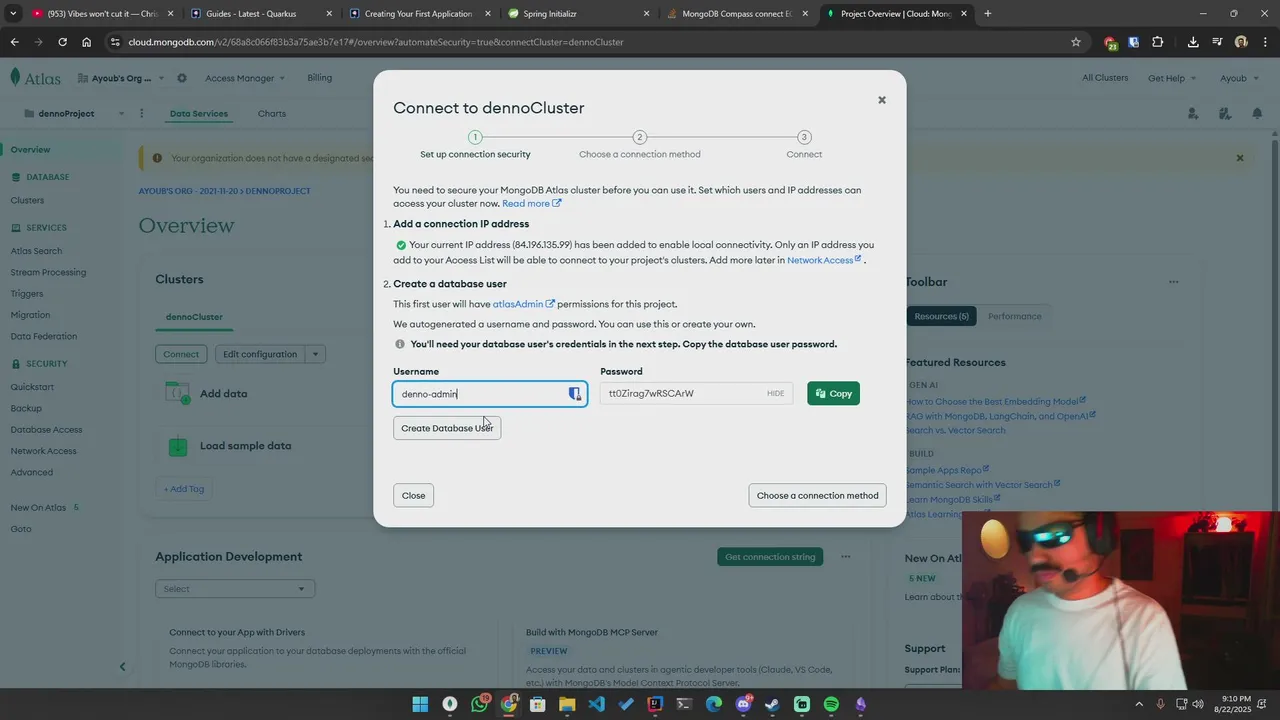The height and width of the screenshot is (720, 1280).
Task: Open project options three-dot menu
Action: pos(142,114)
